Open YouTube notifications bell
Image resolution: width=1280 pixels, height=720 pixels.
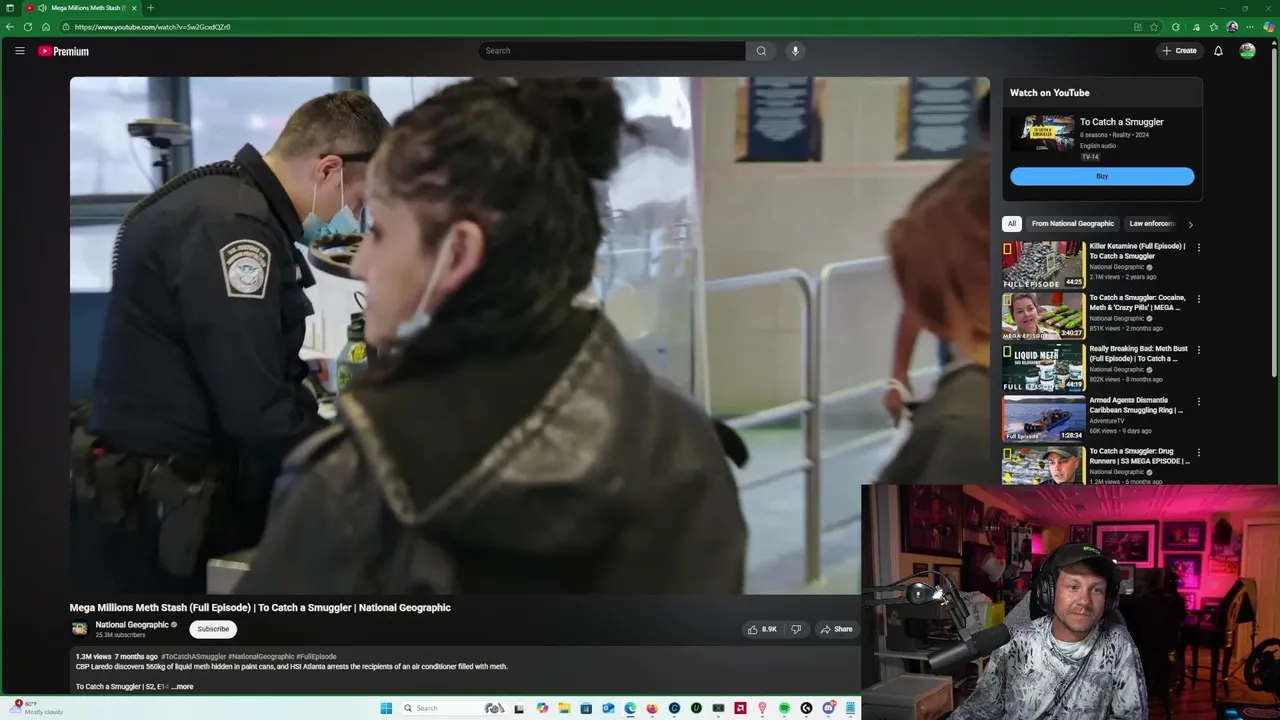tap(1218, 51)
